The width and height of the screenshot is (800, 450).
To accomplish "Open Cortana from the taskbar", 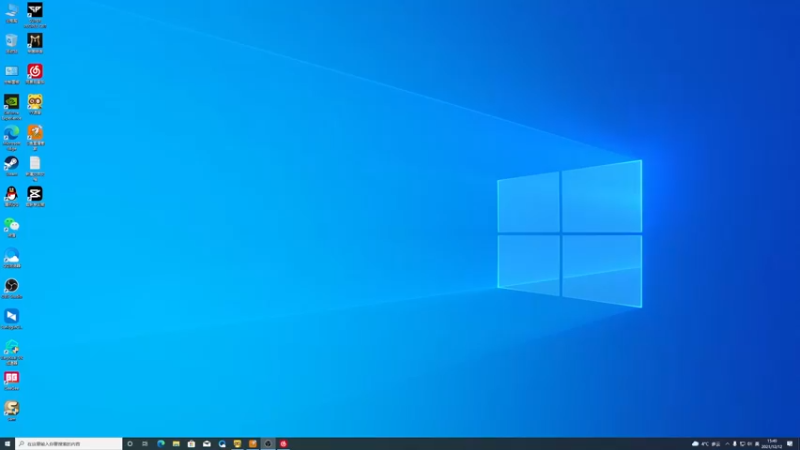I will point(130,444).
